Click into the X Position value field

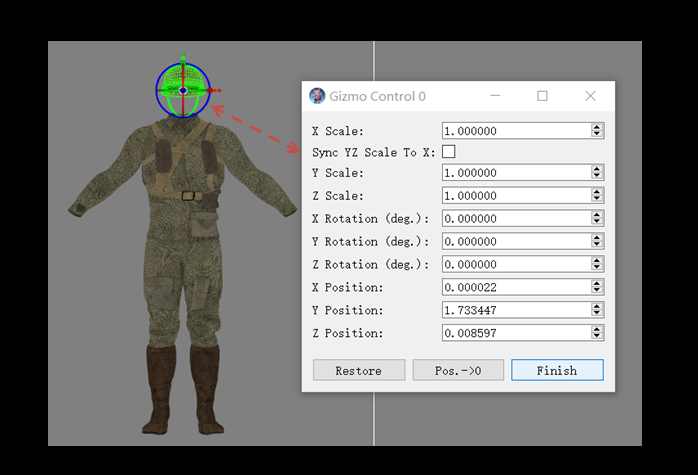click(515, 287)
